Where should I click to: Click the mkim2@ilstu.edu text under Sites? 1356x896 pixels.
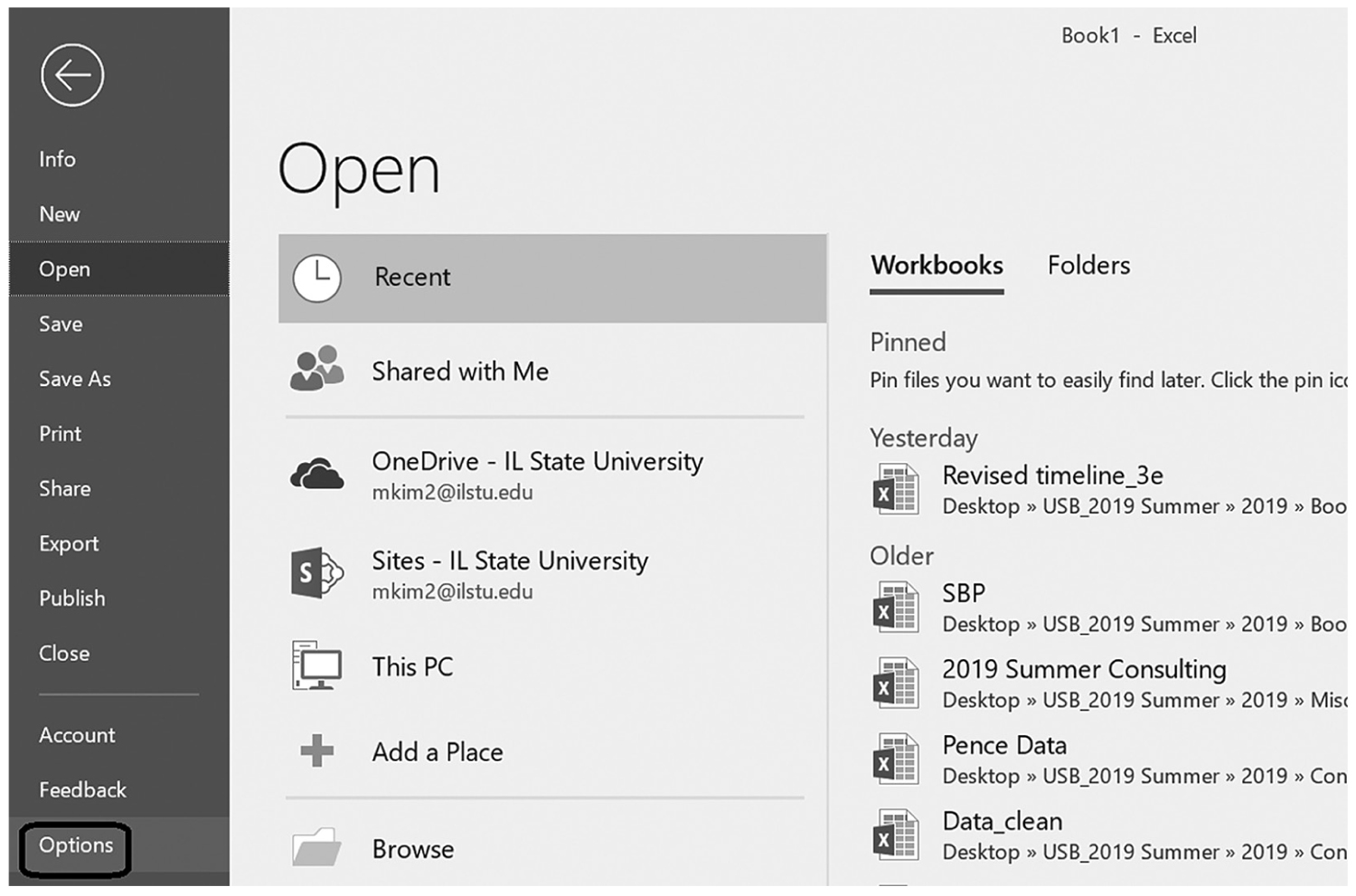coord(452,592)
